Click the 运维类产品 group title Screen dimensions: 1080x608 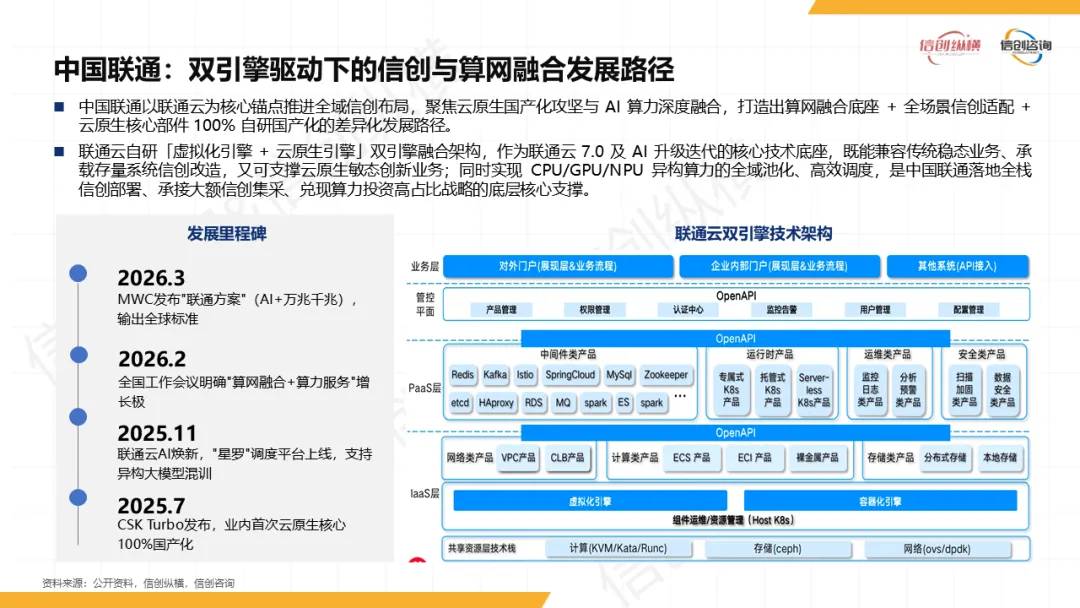[887, 355]
